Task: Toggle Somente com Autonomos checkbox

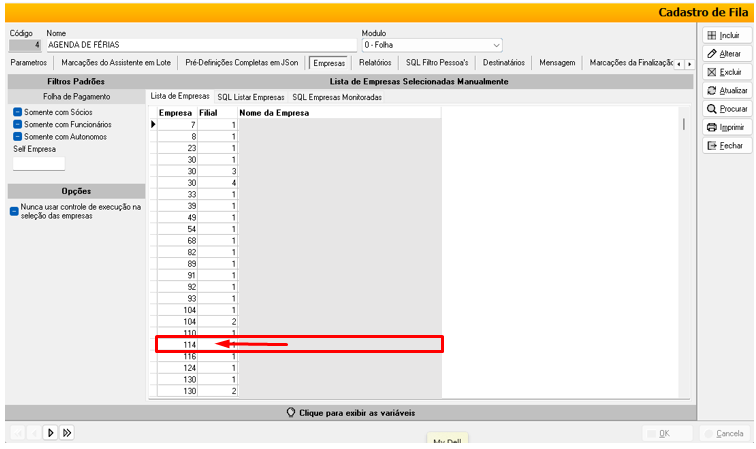Action: coord(18,136)
